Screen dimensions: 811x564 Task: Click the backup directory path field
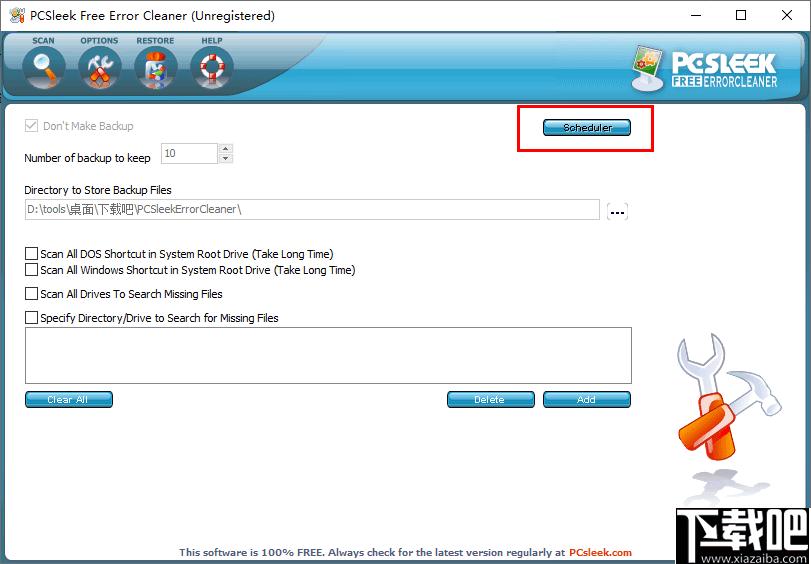point(312,210)
